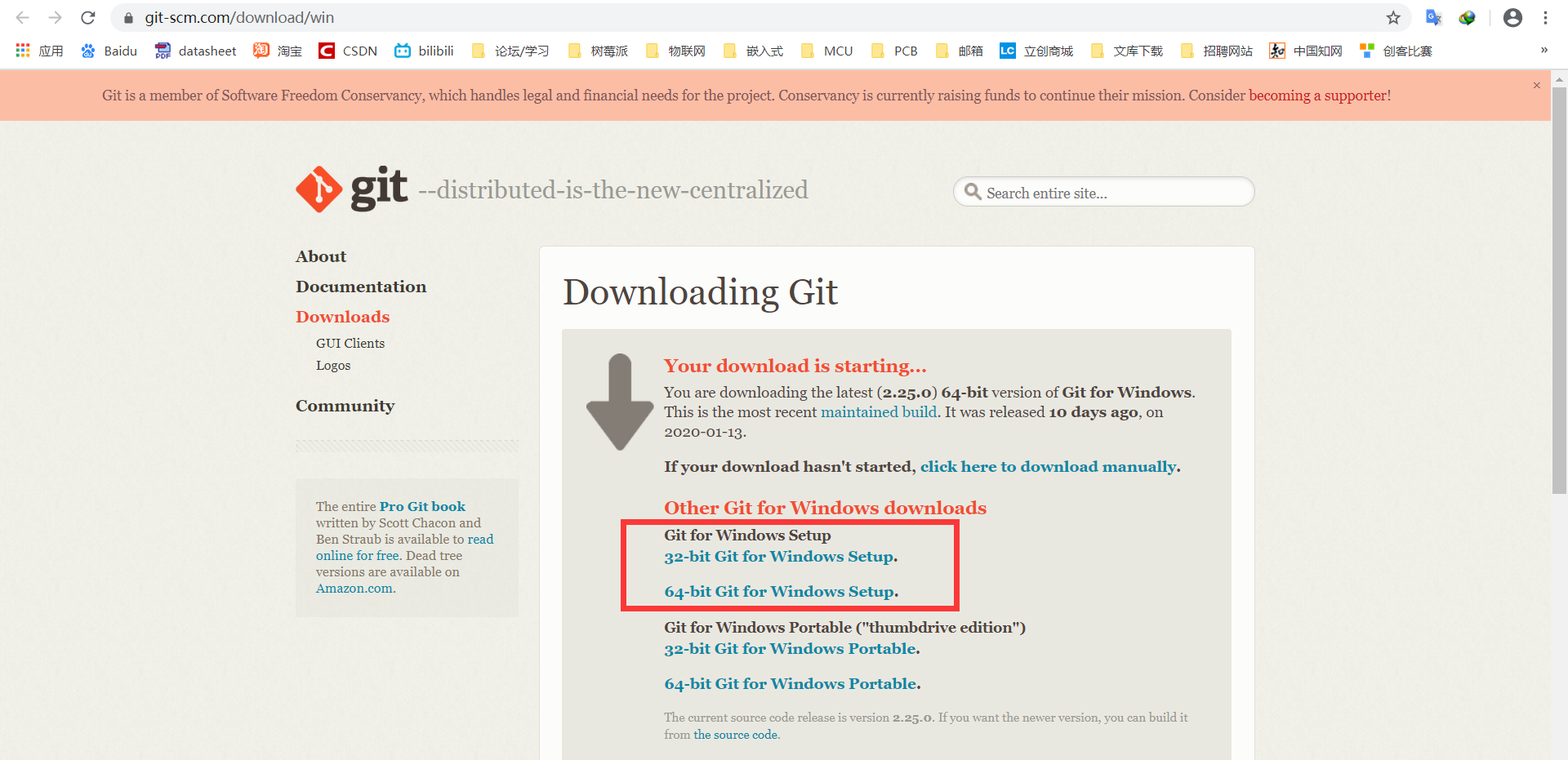Click the padlock site info icon
Image resolution: width=1568 pixels, height=760 pixels.
coord(128,18)
